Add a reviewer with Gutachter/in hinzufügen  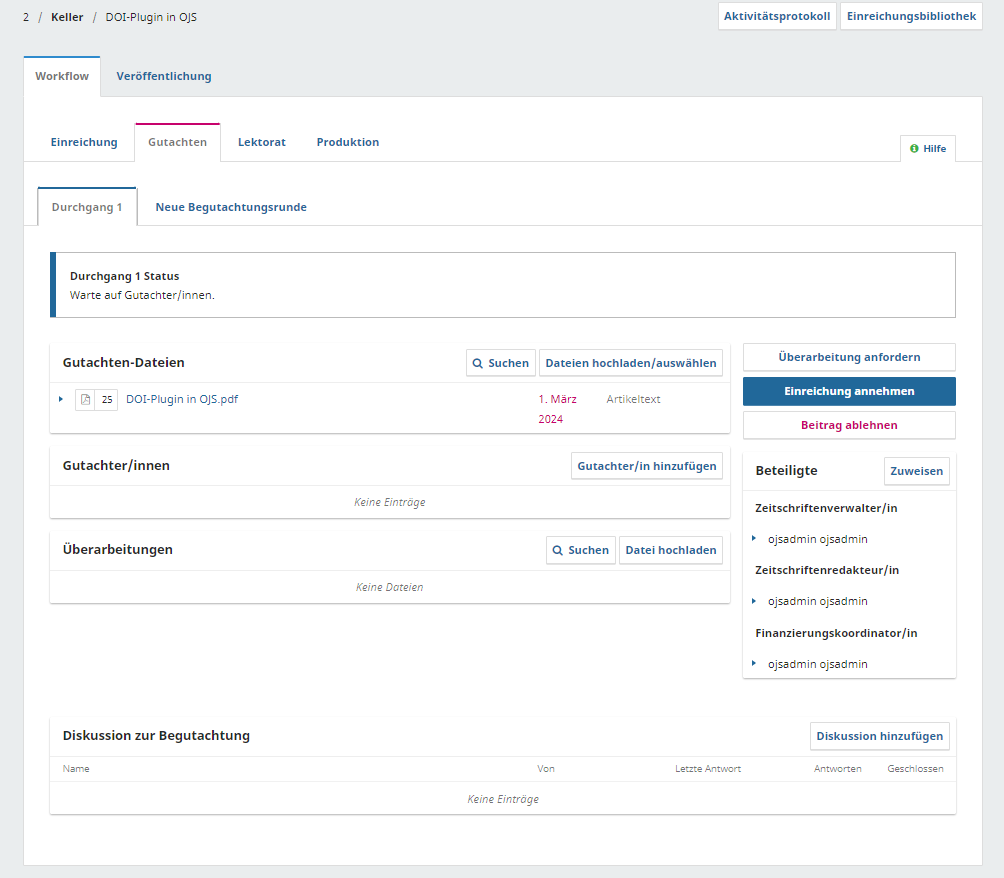coord(646,466)
